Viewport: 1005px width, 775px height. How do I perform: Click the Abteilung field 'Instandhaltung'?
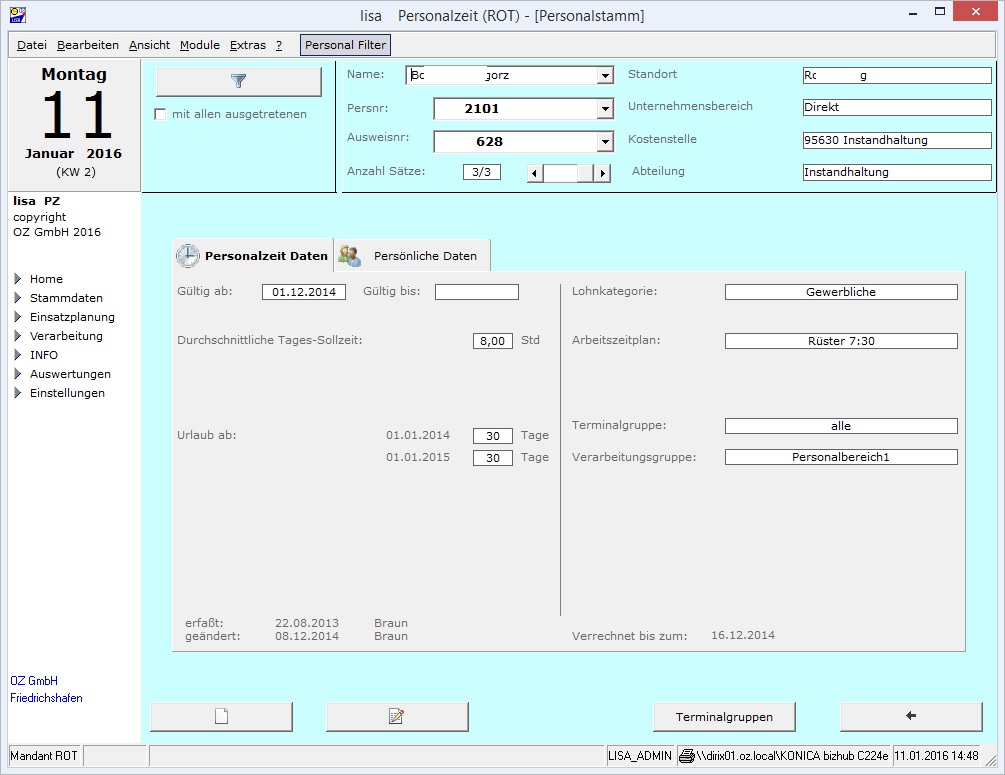tap(897, 172)
